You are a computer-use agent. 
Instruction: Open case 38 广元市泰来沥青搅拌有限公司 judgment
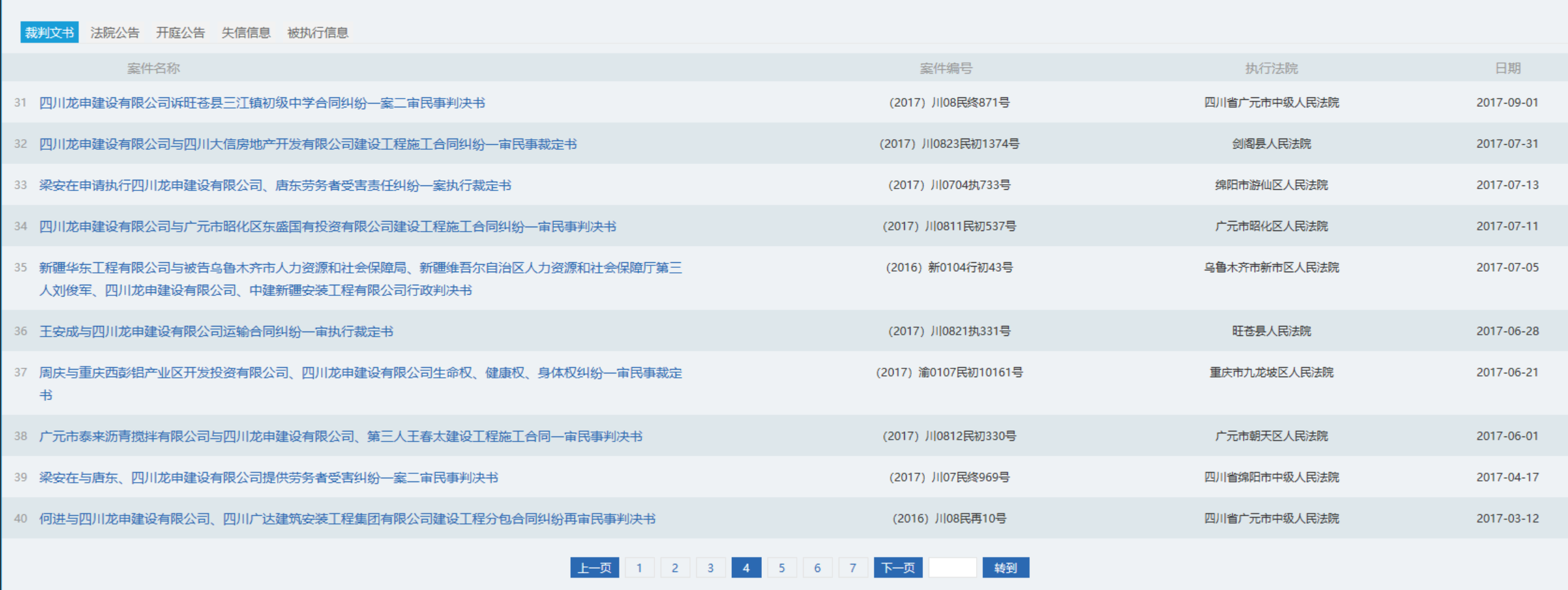click(x=340, y=436)
